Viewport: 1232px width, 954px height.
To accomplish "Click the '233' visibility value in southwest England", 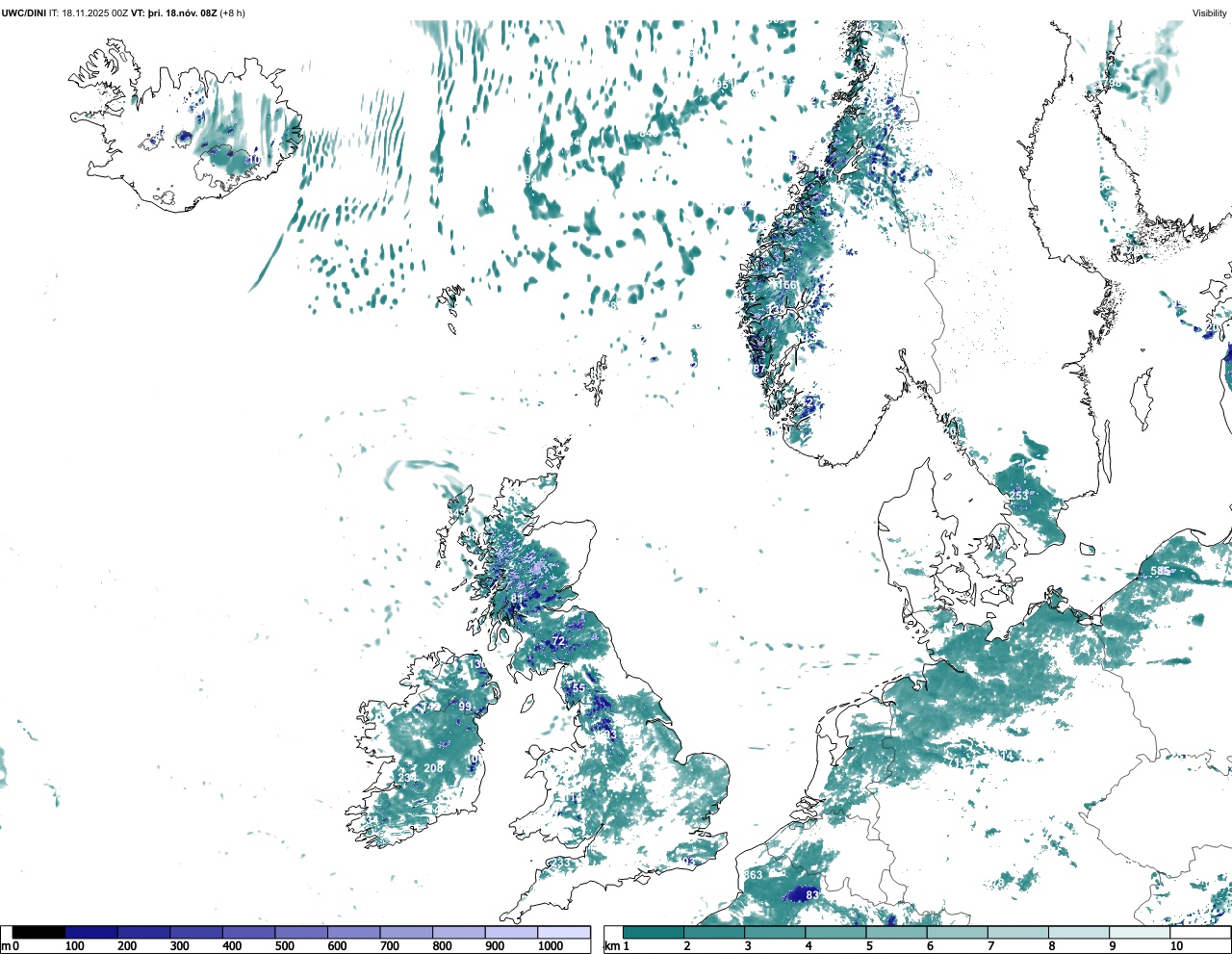I will [560, 863].
